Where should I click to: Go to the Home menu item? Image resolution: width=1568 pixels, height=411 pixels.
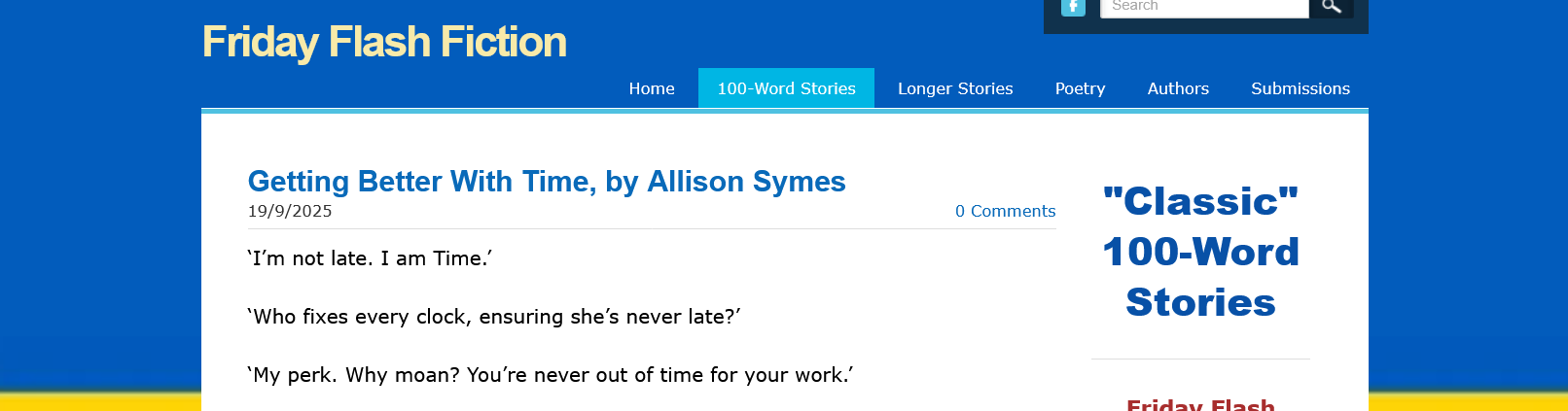pyautogui.click(x=652, y=88)
